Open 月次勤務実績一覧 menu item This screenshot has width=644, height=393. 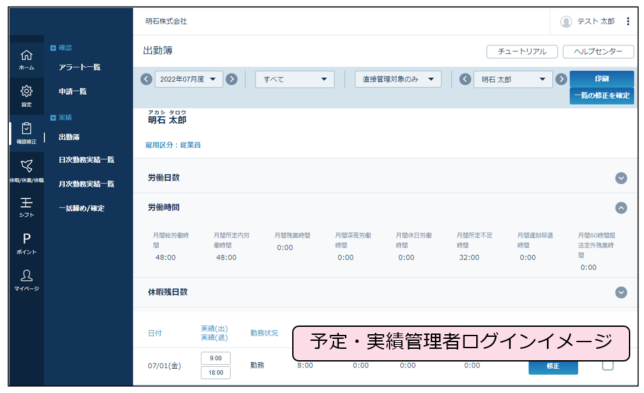(86, 184)
